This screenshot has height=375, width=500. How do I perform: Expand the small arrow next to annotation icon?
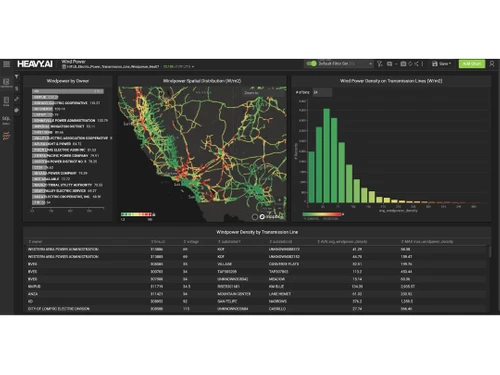coord(396,64)
